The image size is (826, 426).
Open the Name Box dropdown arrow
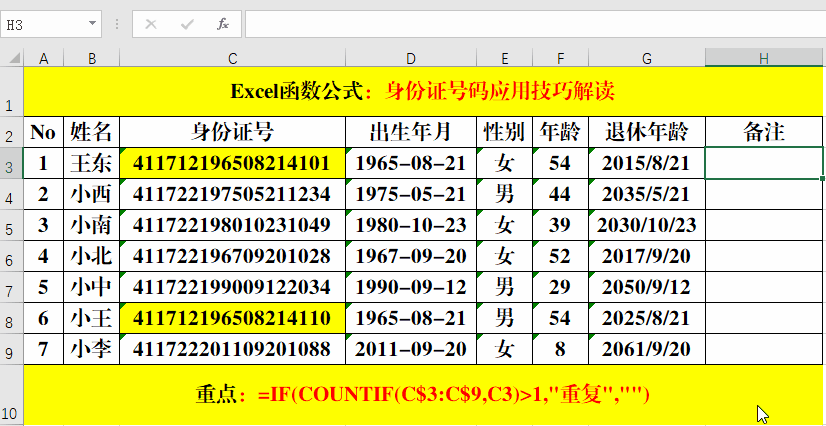click(x=92, y=24)
